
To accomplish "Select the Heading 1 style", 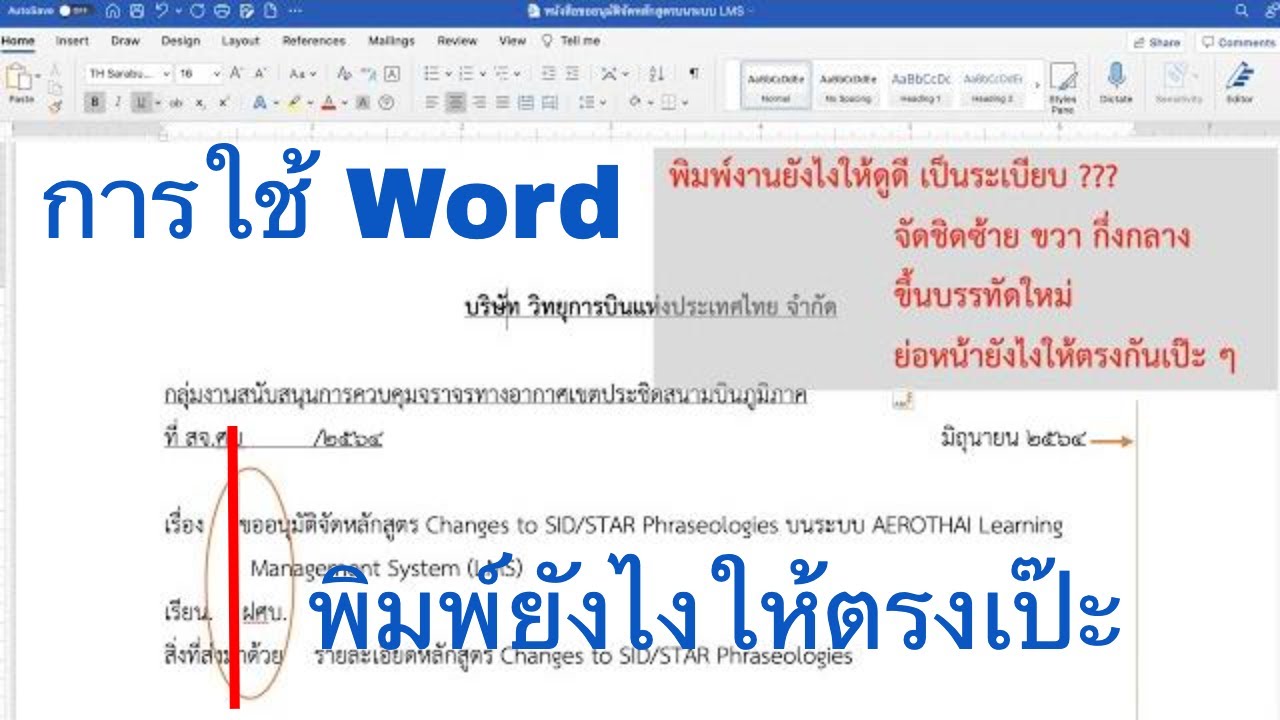I will coord(920,86).
